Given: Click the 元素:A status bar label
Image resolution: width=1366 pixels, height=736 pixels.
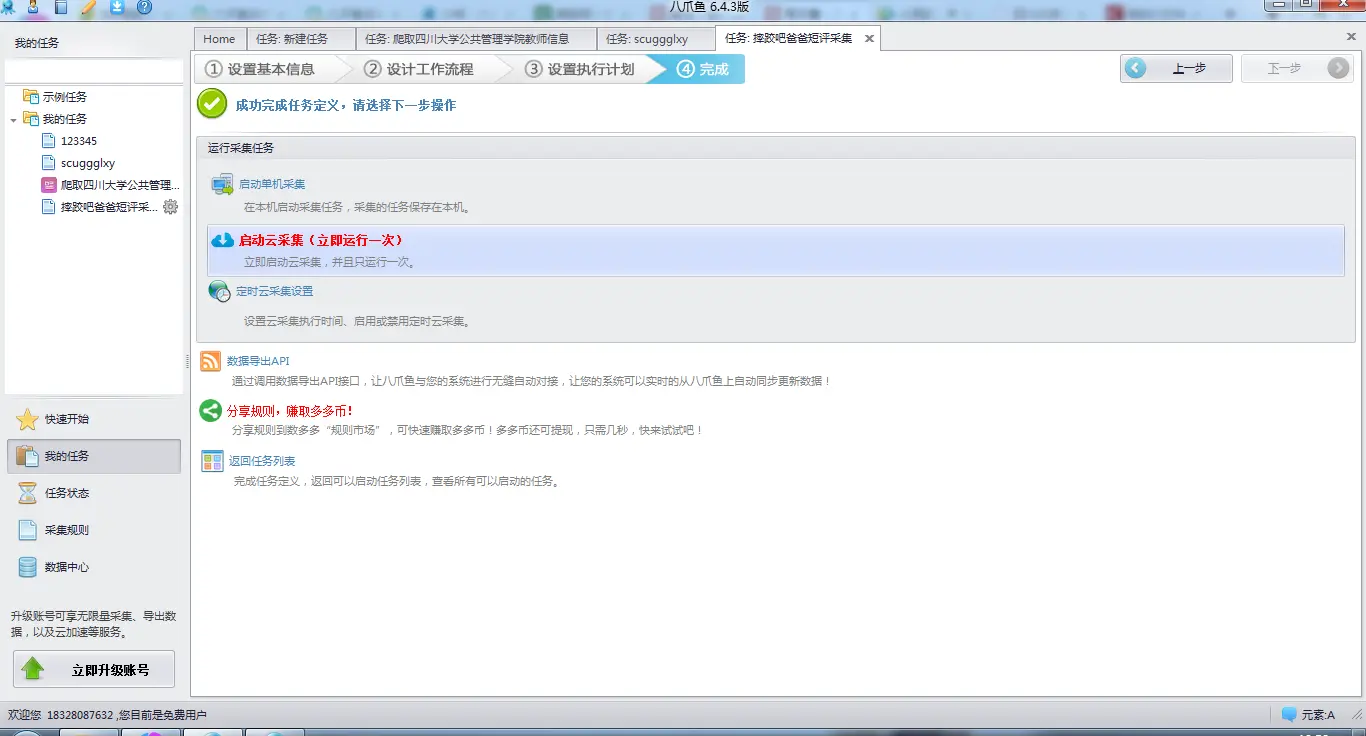Looking at the screenshot, I should (1318, 715).
